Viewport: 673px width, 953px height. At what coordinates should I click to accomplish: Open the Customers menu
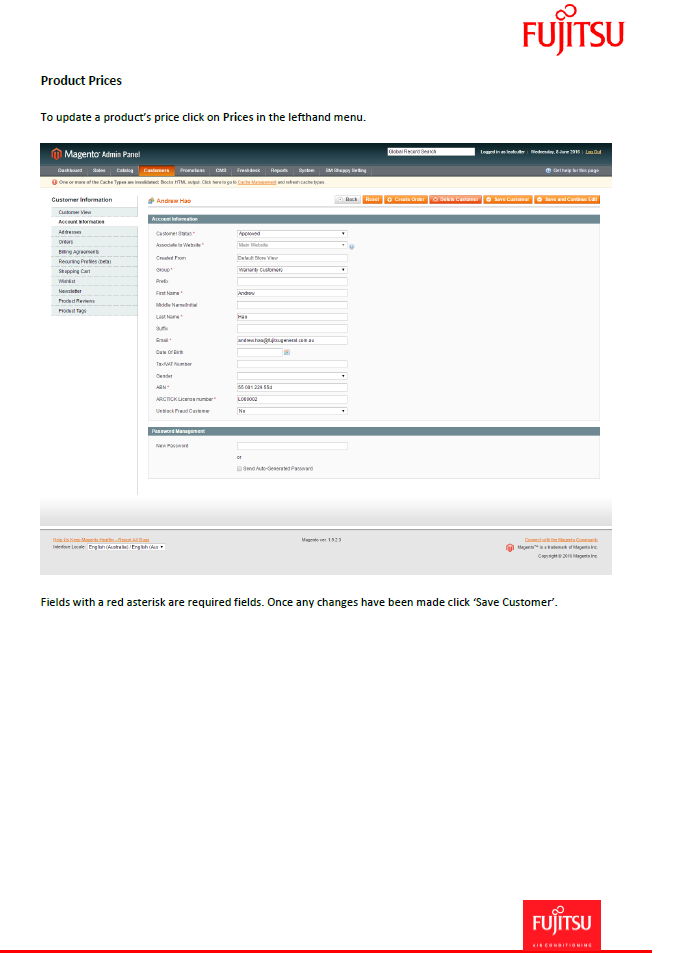coord(157,171)
